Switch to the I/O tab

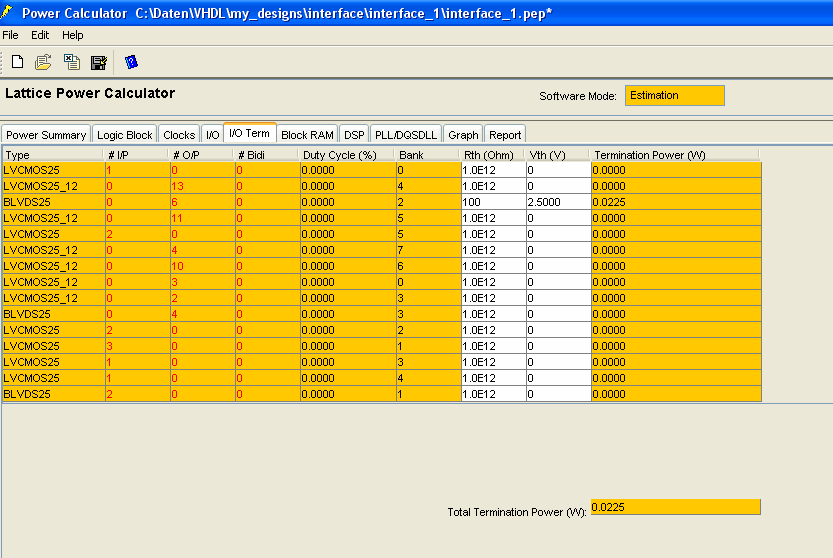(x=212, y=135)
